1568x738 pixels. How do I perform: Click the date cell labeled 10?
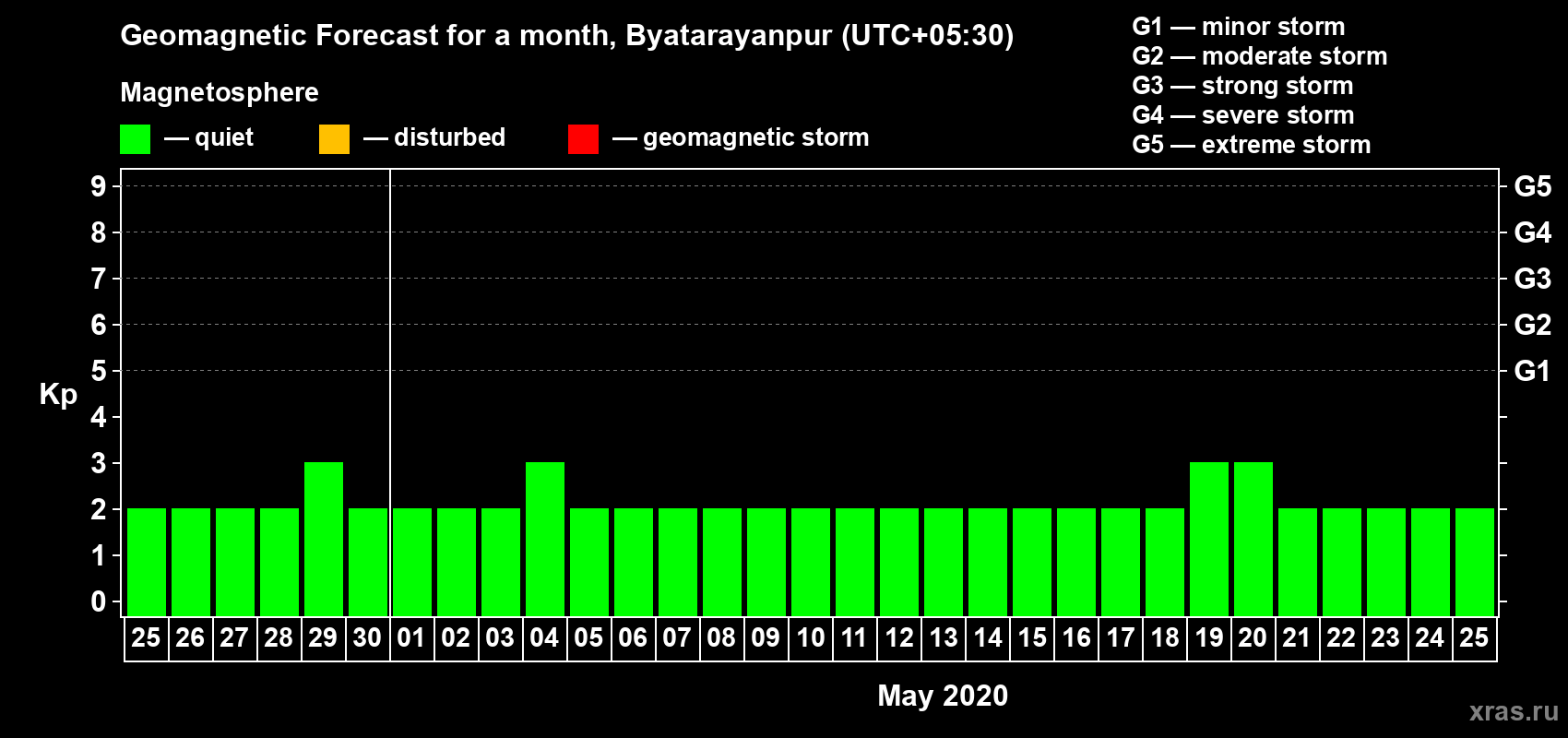pos(810,638)
